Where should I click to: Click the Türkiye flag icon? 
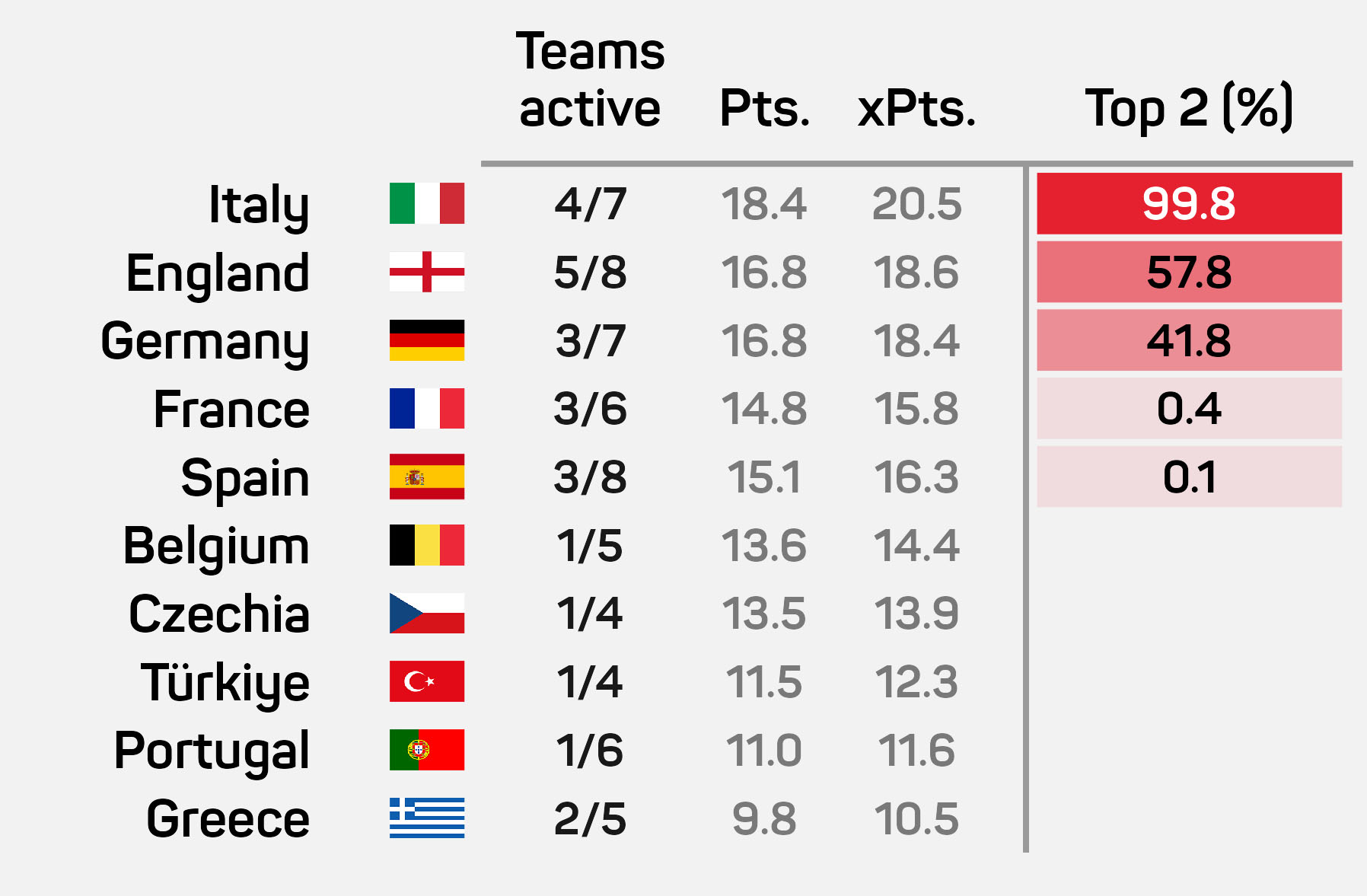(427, 681)
